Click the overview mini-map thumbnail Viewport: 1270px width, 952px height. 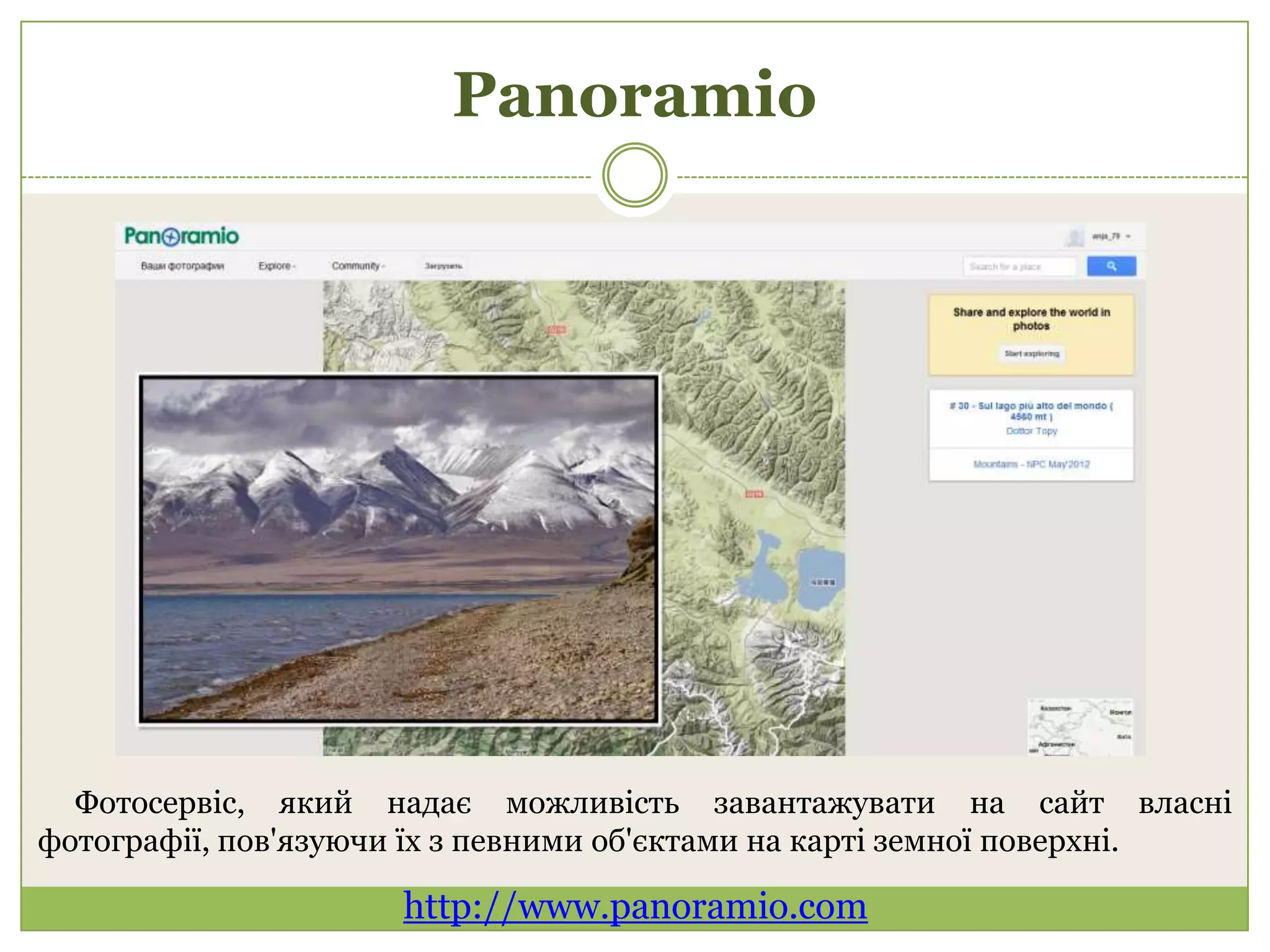click(1080, 727)
